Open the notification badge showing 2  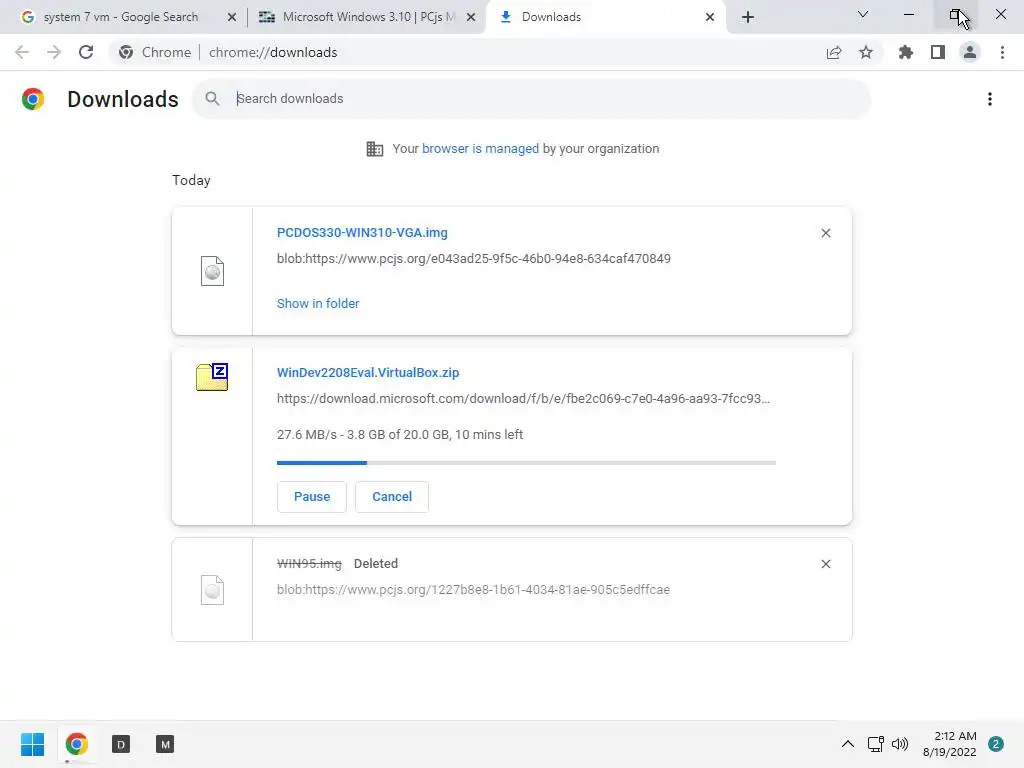pos(996,744)
